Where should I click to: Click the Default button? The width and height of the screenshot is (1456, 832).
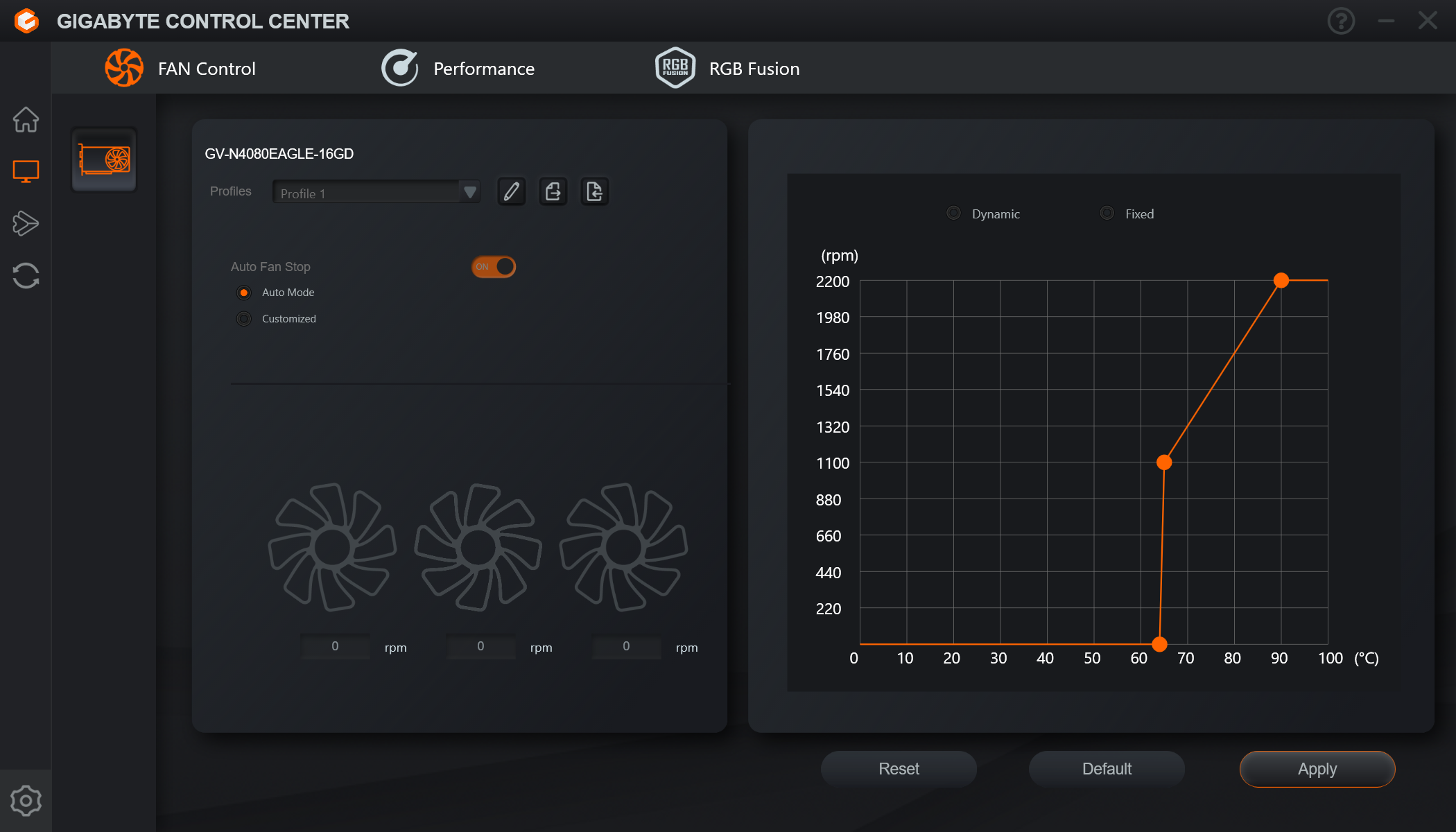pos(1107,769)
